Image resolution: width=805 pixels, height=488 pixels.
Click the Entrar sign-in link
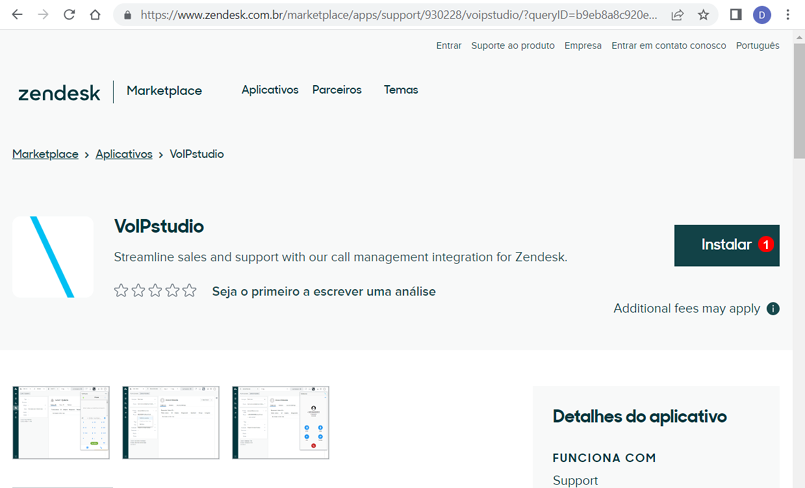(449, 46)
